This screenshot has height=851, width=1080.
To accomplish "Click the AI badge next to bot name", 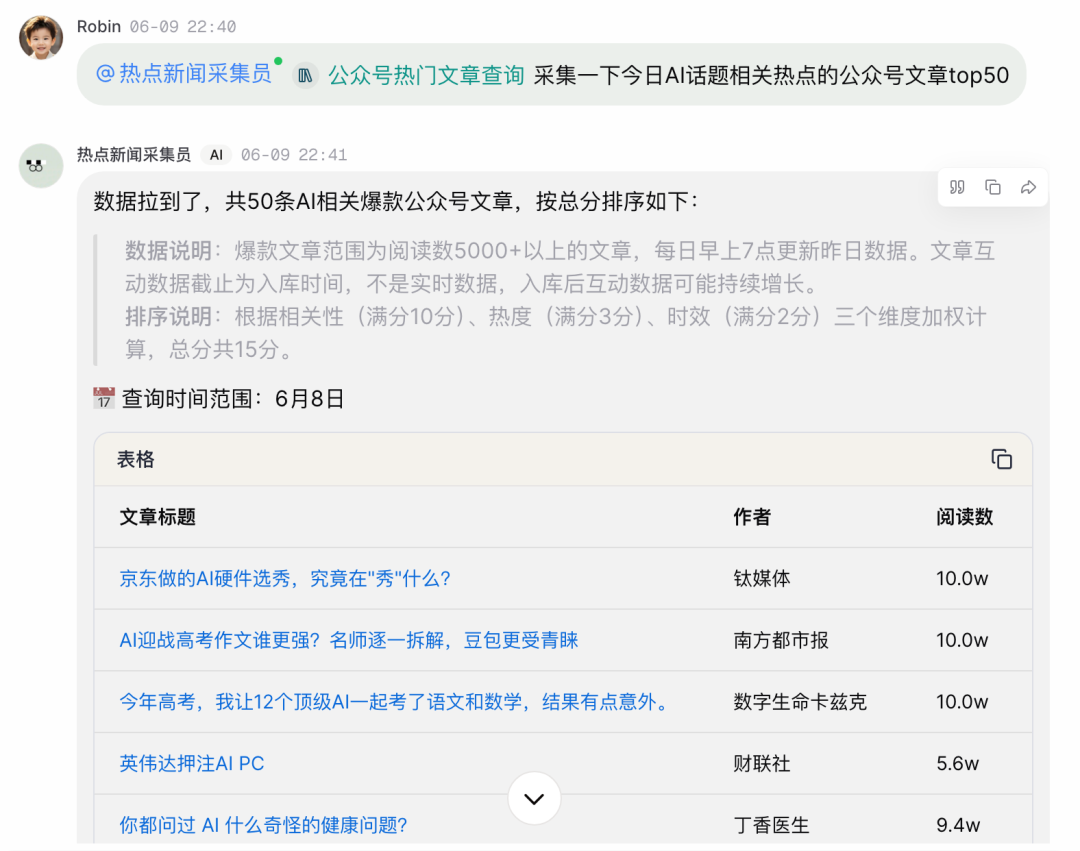I will coord(216,155).
